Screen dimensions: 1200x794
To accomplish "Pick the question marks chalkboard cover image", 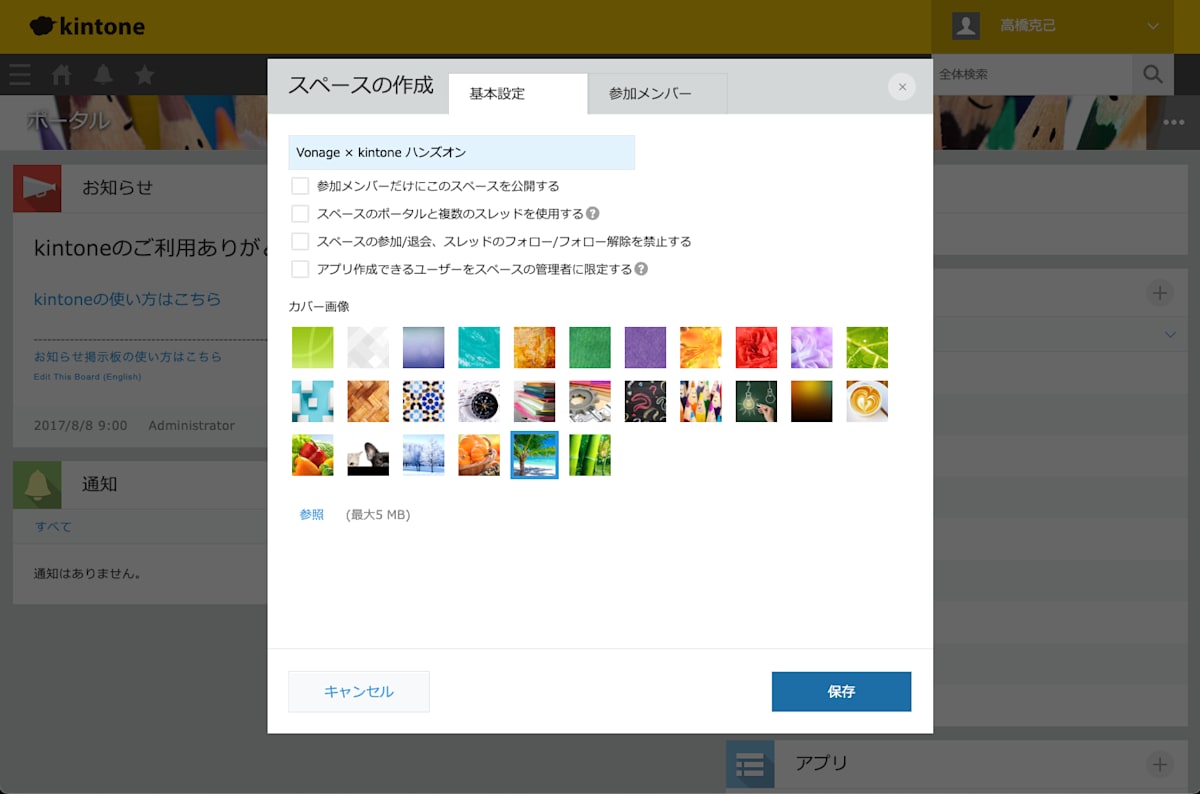I will pyautogui.click(x=645, y=401).
